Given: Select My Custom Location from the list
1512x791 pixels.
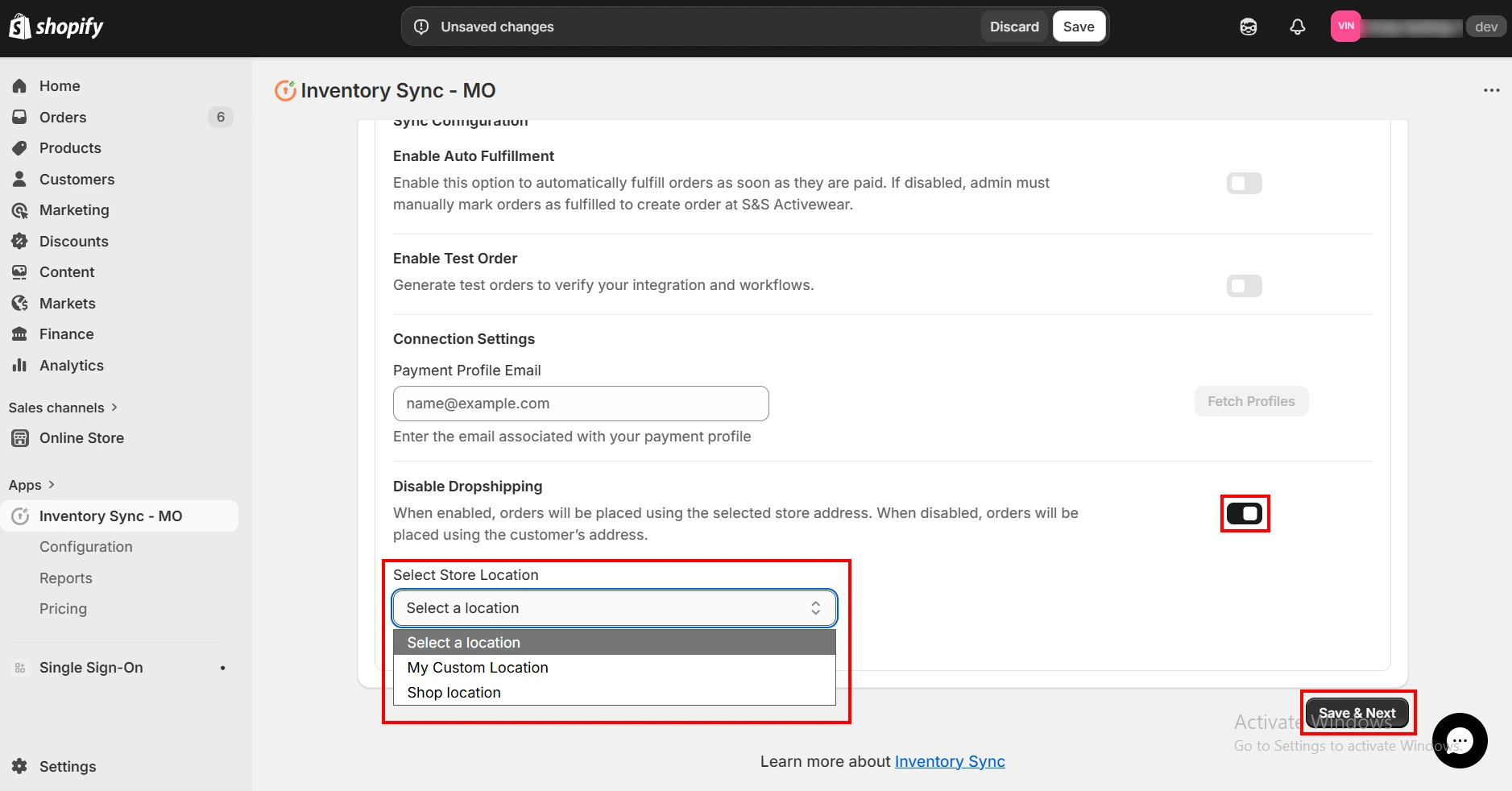Looking at the screenshot, I should click(477, 667).
